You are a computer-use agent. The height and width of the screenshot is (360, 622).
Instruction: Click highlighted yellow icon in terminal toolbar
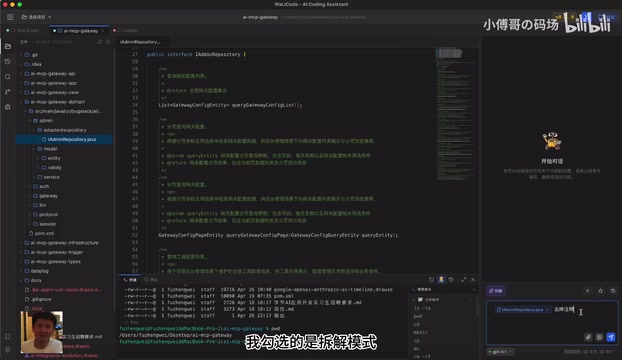(x=441, y=280)
